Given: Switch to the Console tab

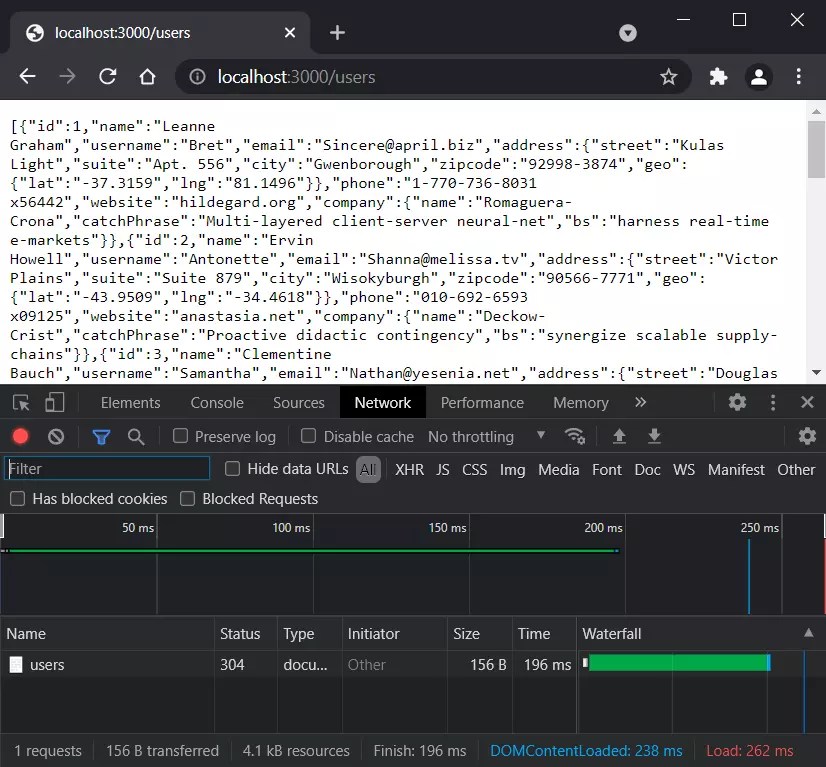Looking at the screenshot, I should pyautogui.click(x=216, y=402).
